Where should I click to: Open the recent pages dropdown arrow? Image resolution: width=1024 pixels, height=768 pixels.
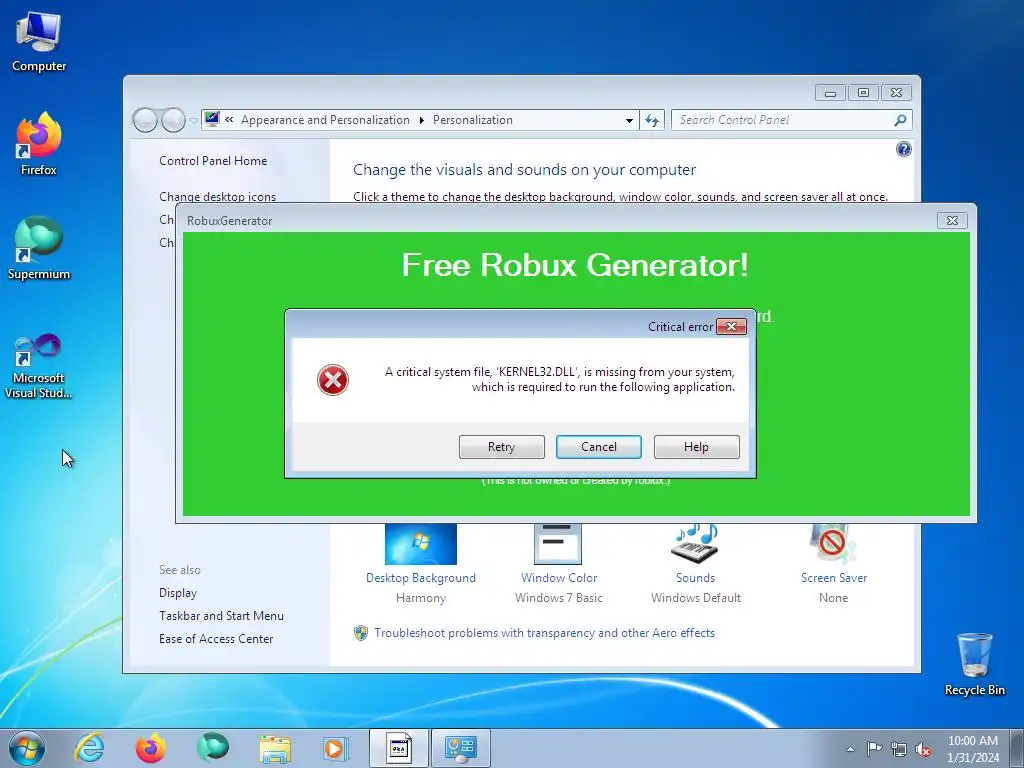coord(193,121)
